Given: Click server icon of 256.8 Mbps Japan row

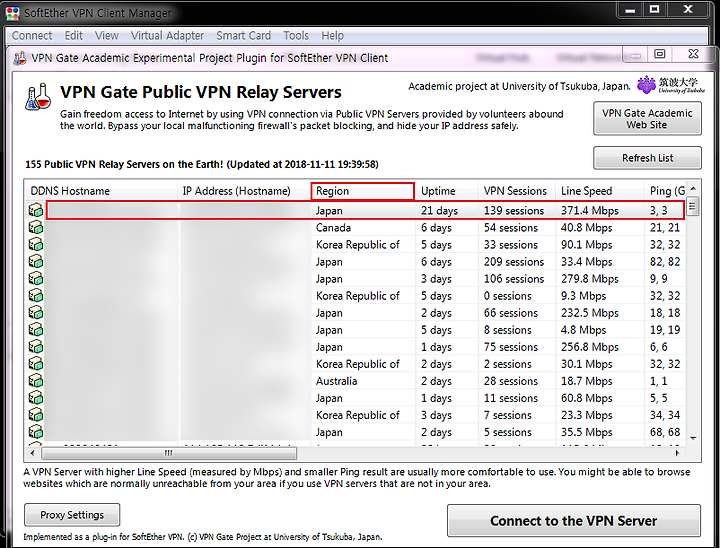Looking at the screenshot, I should click(x=36, y=347).
